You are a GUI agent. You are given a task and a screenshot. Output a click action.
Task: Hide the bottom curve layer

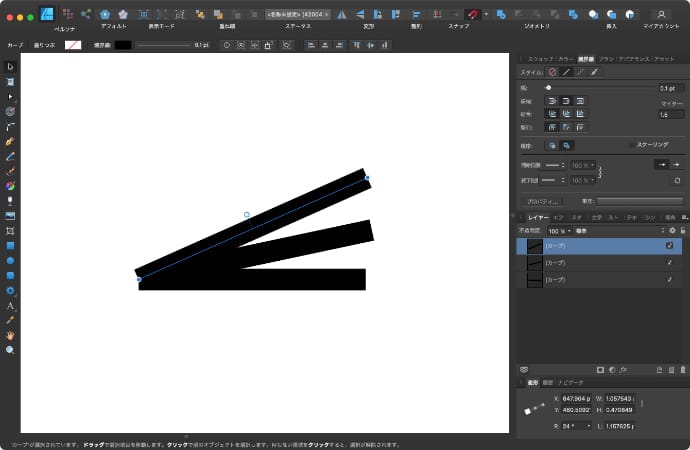(x=669, y=280)
